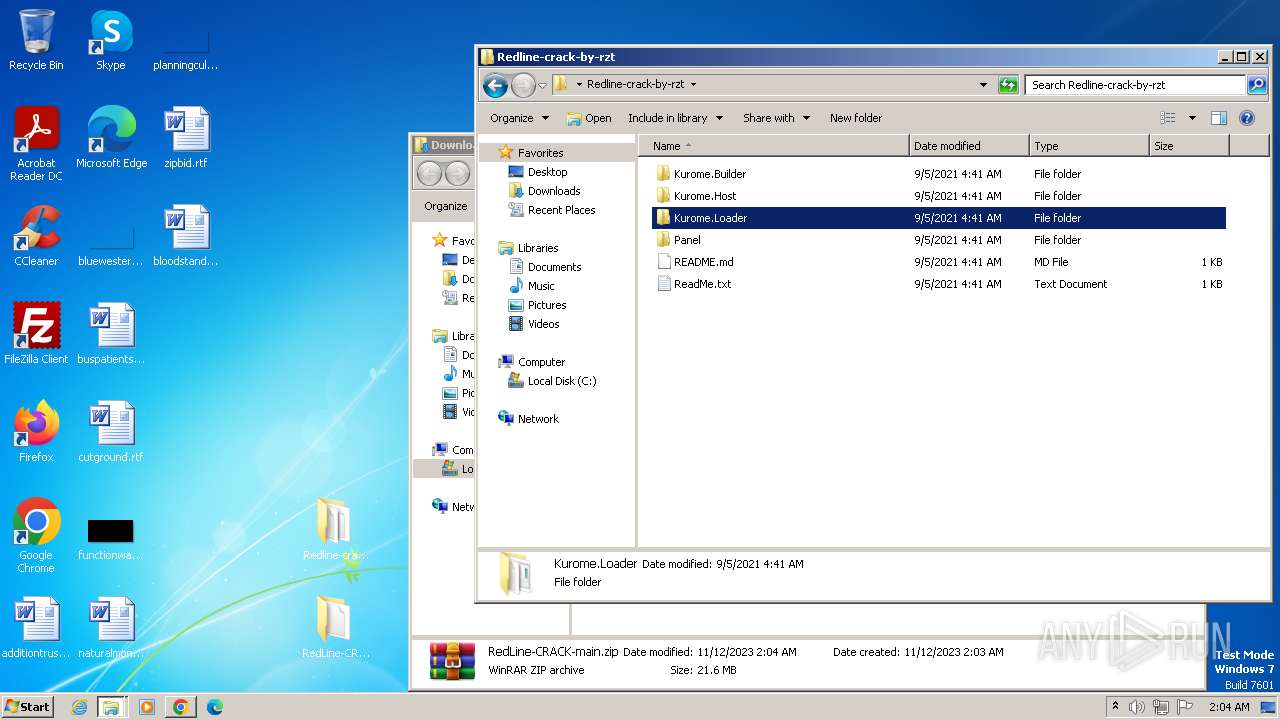Click Edge icon in the taskbar

pos(214,707)
